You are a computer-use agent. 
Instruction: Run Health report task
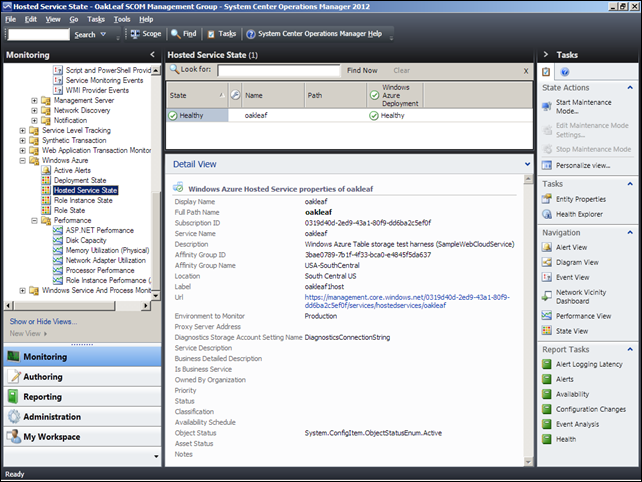click(x=566, y=439)
